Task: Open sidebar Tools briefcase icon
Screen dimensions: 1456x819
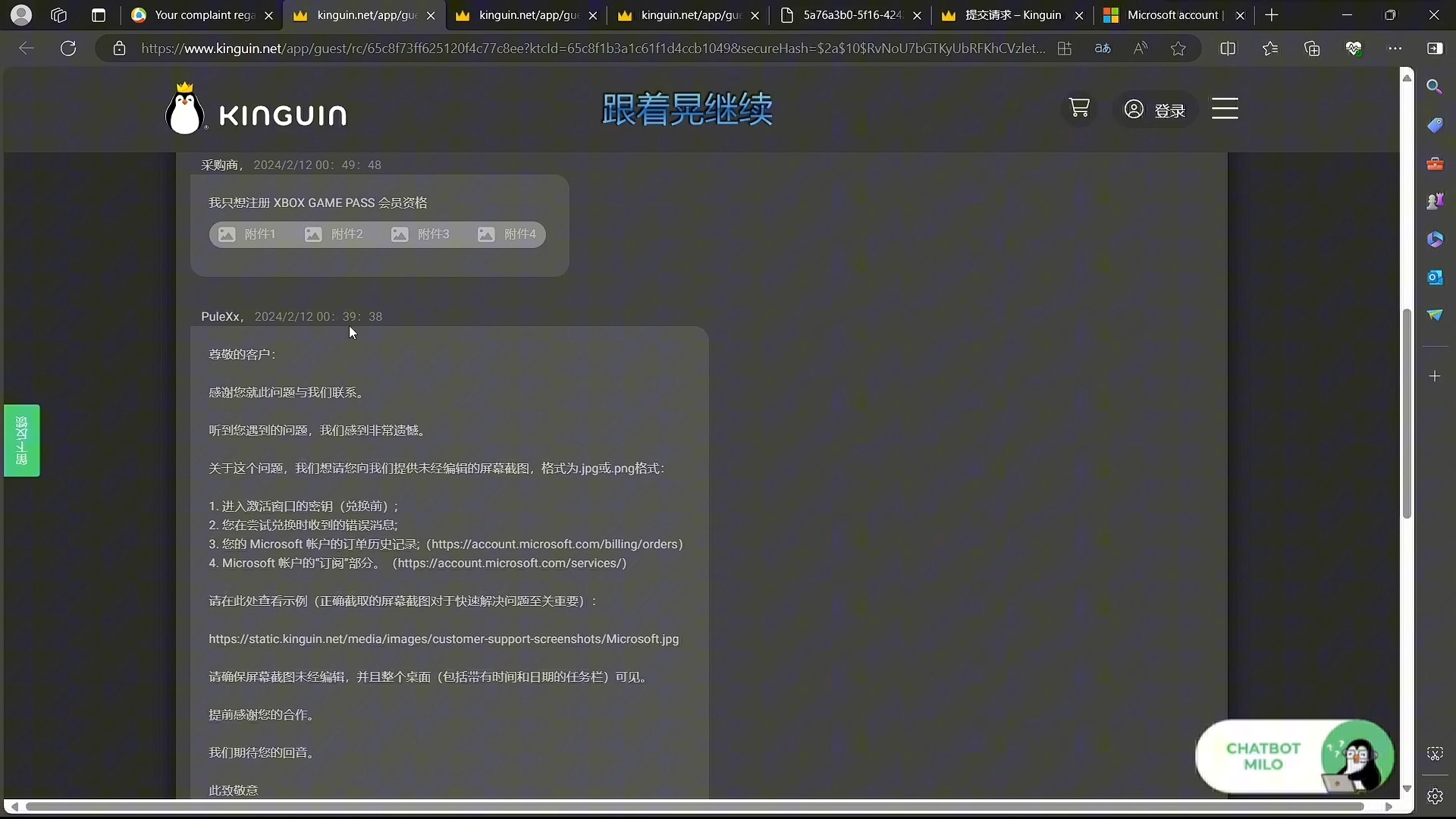Action: click(1435, 163)
